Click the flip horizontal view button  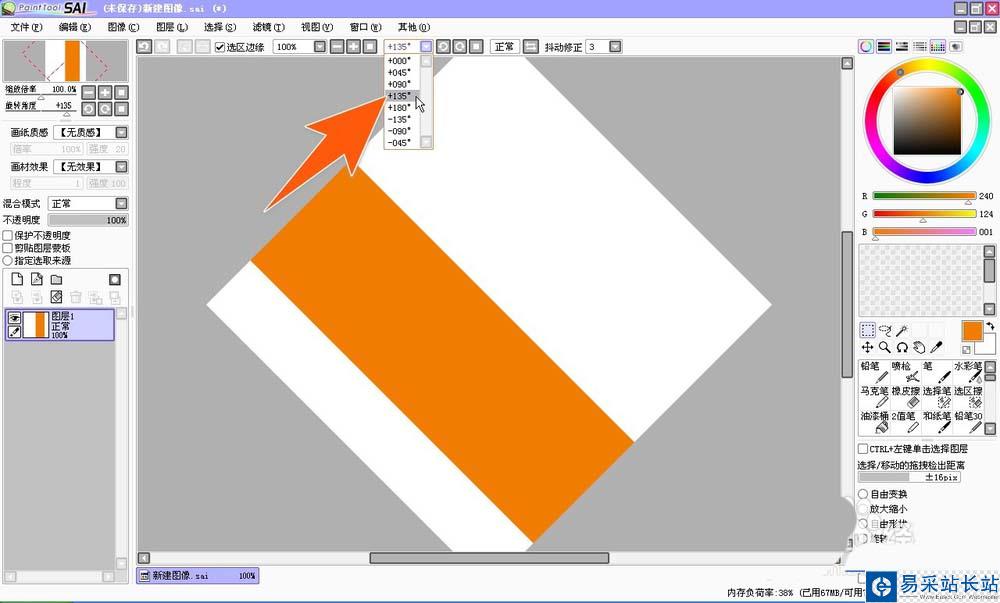tap(531, 47)
